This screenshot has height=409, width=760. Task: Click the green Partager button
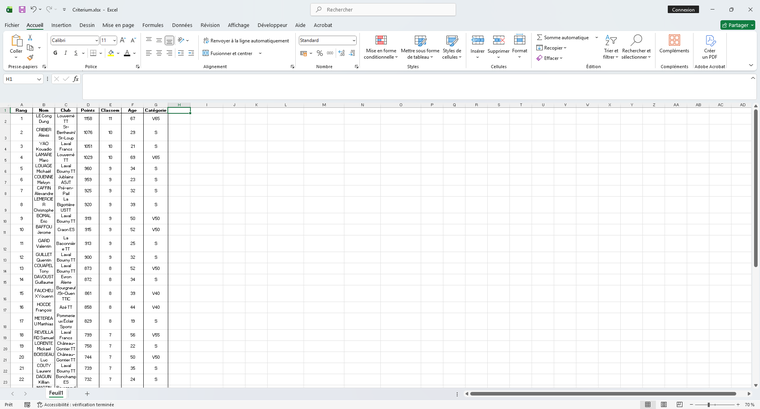click(x=737, y=24)
